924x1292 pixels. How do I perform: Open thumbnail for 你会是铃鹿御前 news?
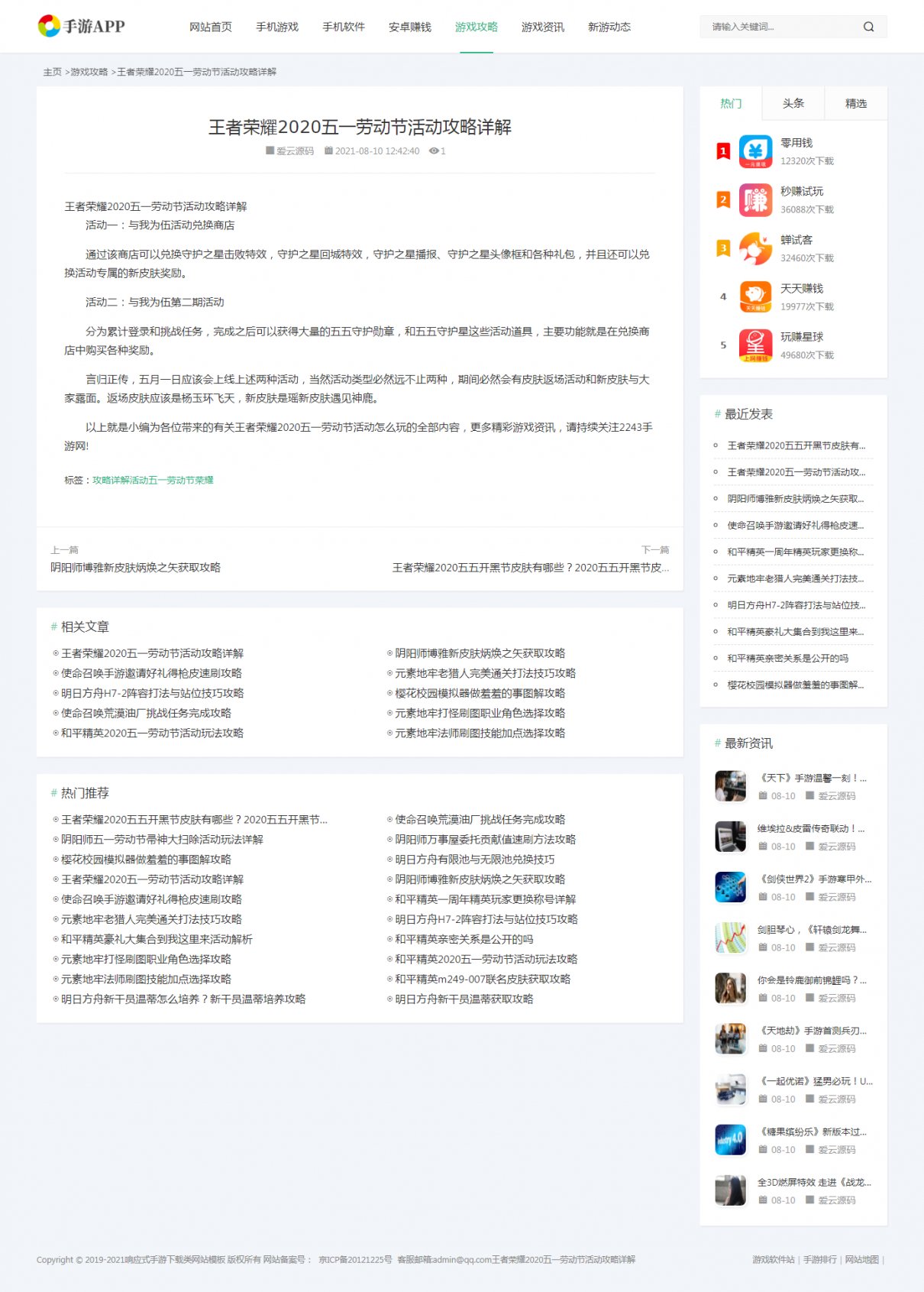730,988
